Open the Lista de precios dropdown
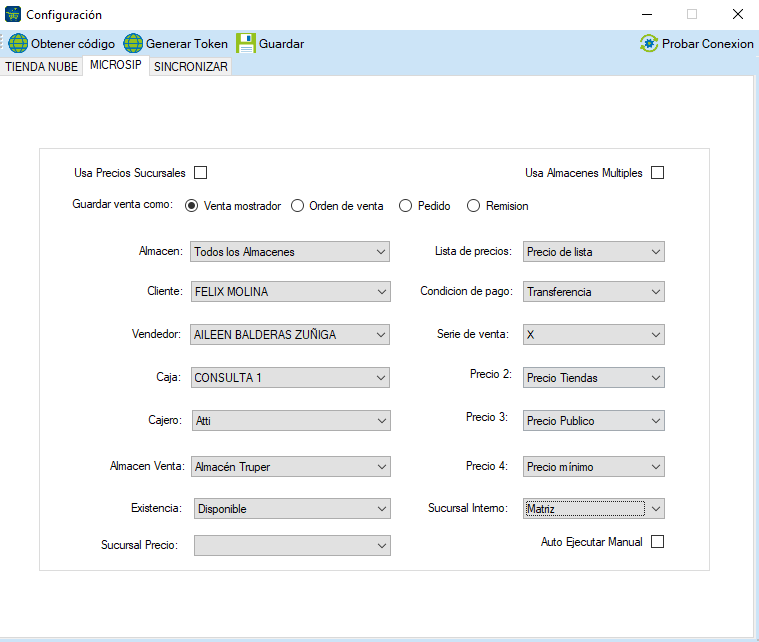The height and width of the screenshot is (642, 759). tap(593, 252)
